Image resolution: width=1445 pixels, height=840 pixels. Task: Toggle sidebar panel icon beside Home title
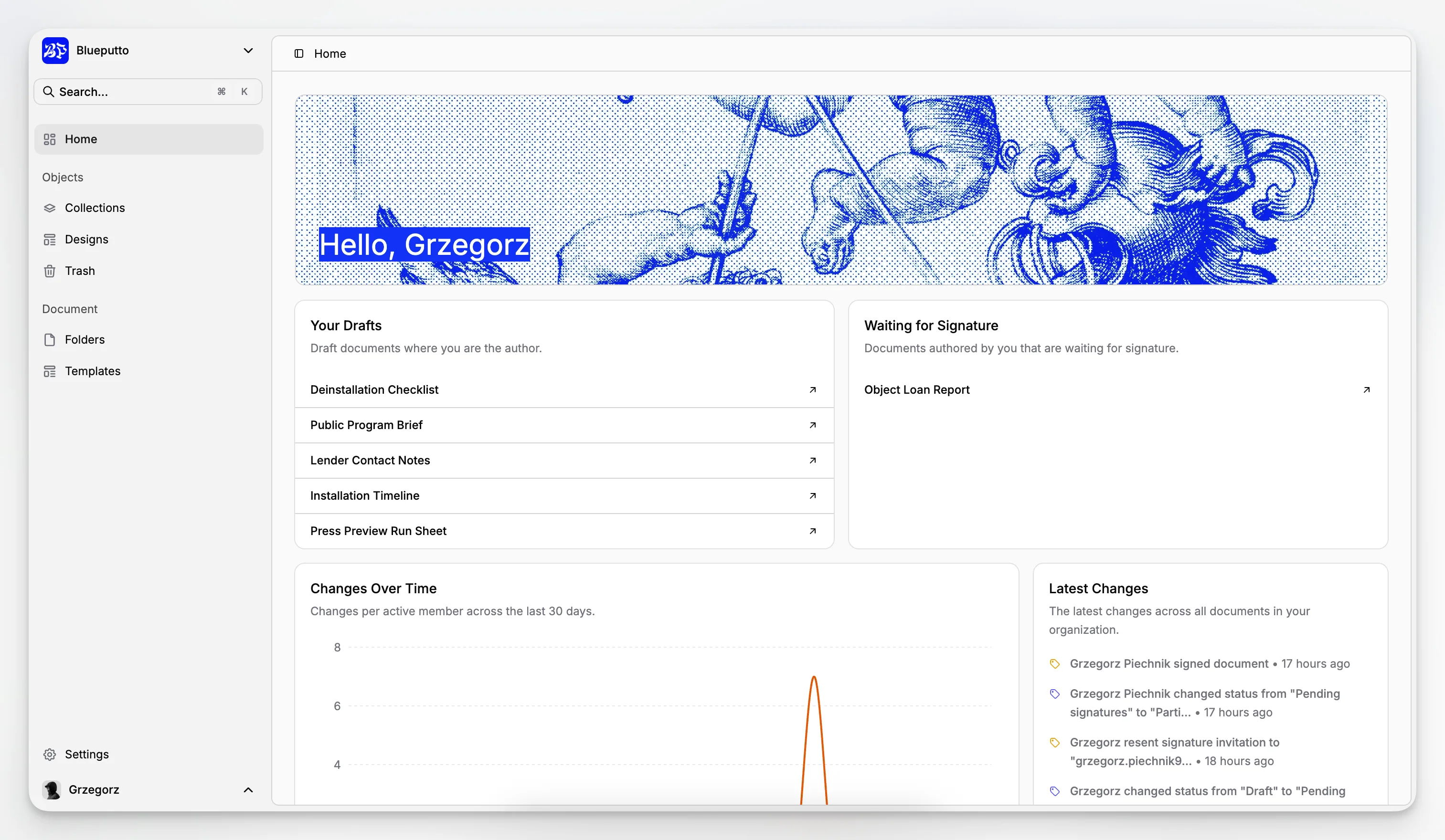click(x=299, y=53)
